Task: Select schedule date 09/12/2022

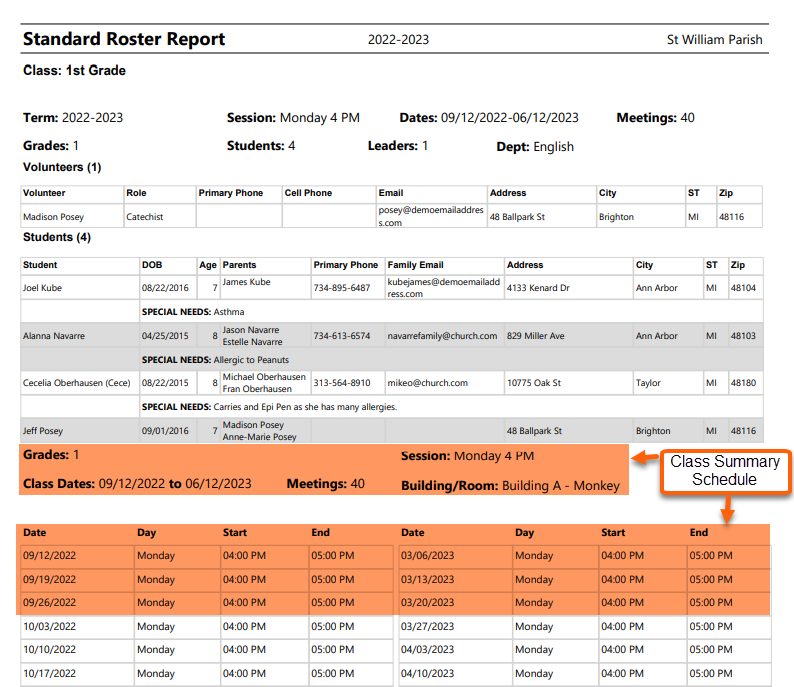Action: coord(50,555)
